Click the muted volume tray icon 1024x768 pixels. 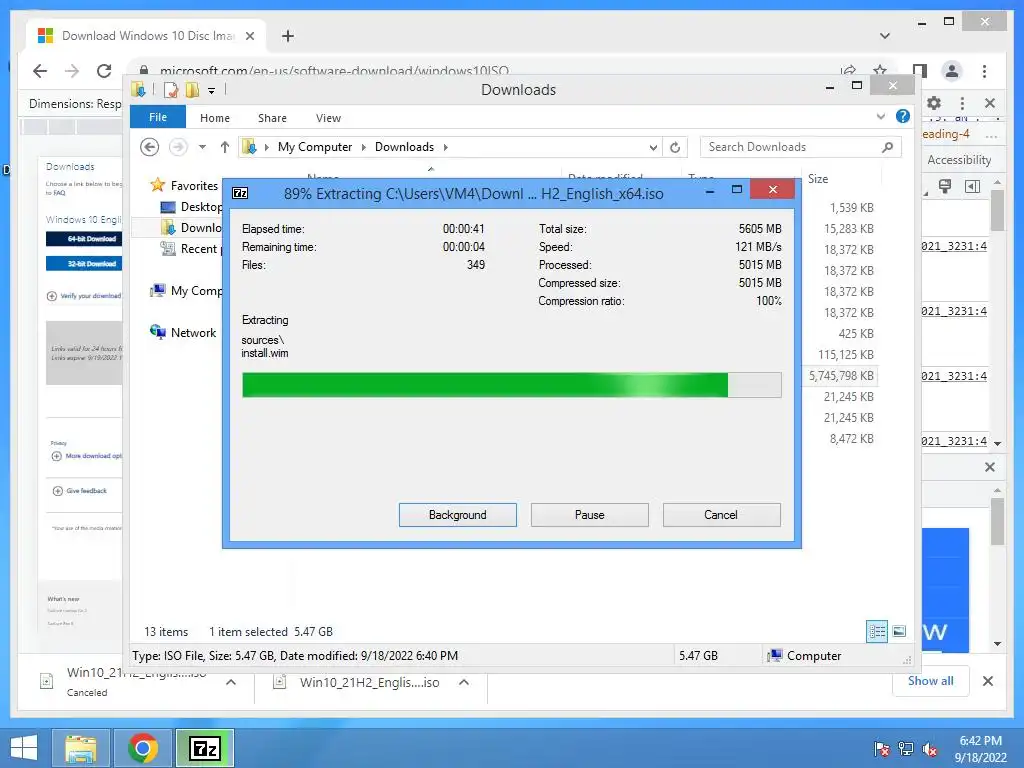click(x=929, y=749)
